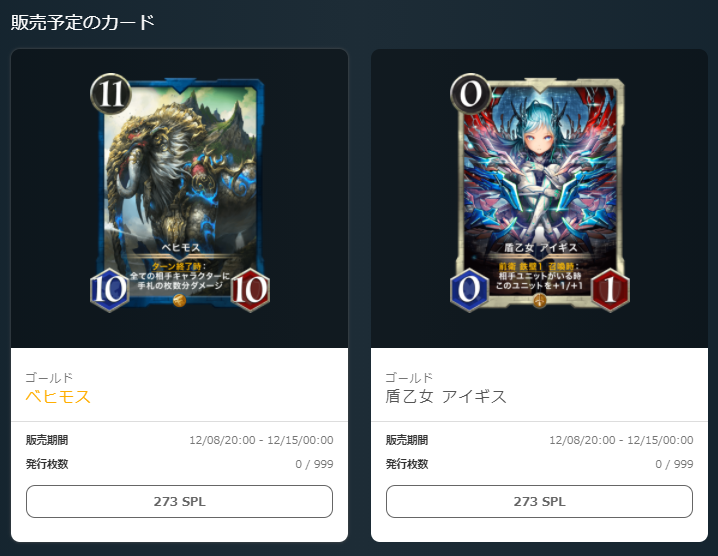Click the Aegis card cost 0 badge
This screenshot has height=556, width=718.
coord(471,94)
